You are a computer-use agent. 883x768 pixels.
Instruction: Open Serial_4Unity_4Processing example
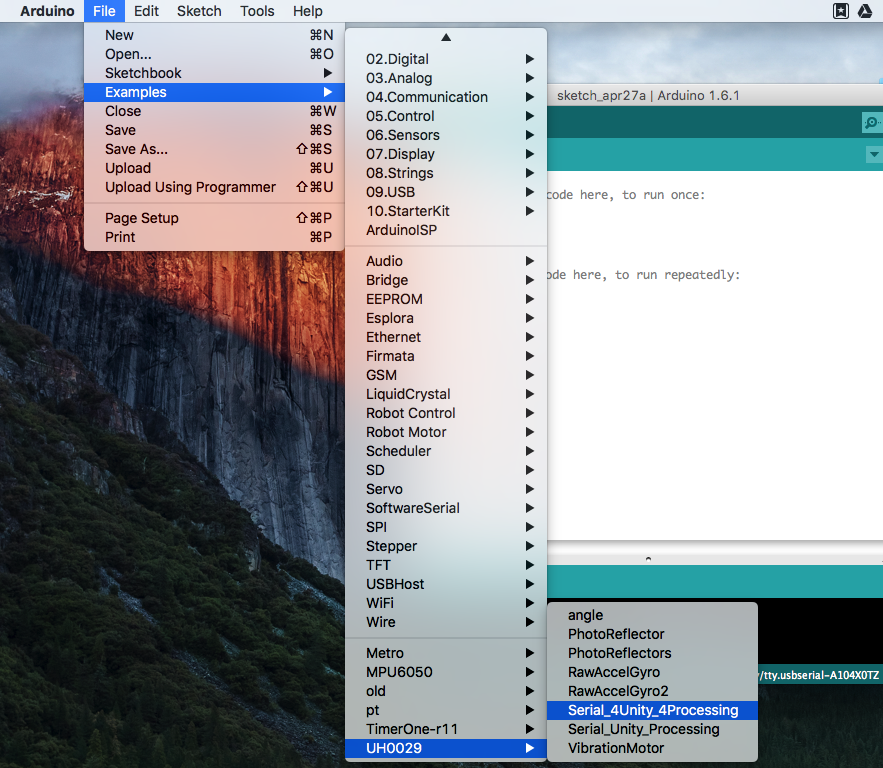(652, 710)
